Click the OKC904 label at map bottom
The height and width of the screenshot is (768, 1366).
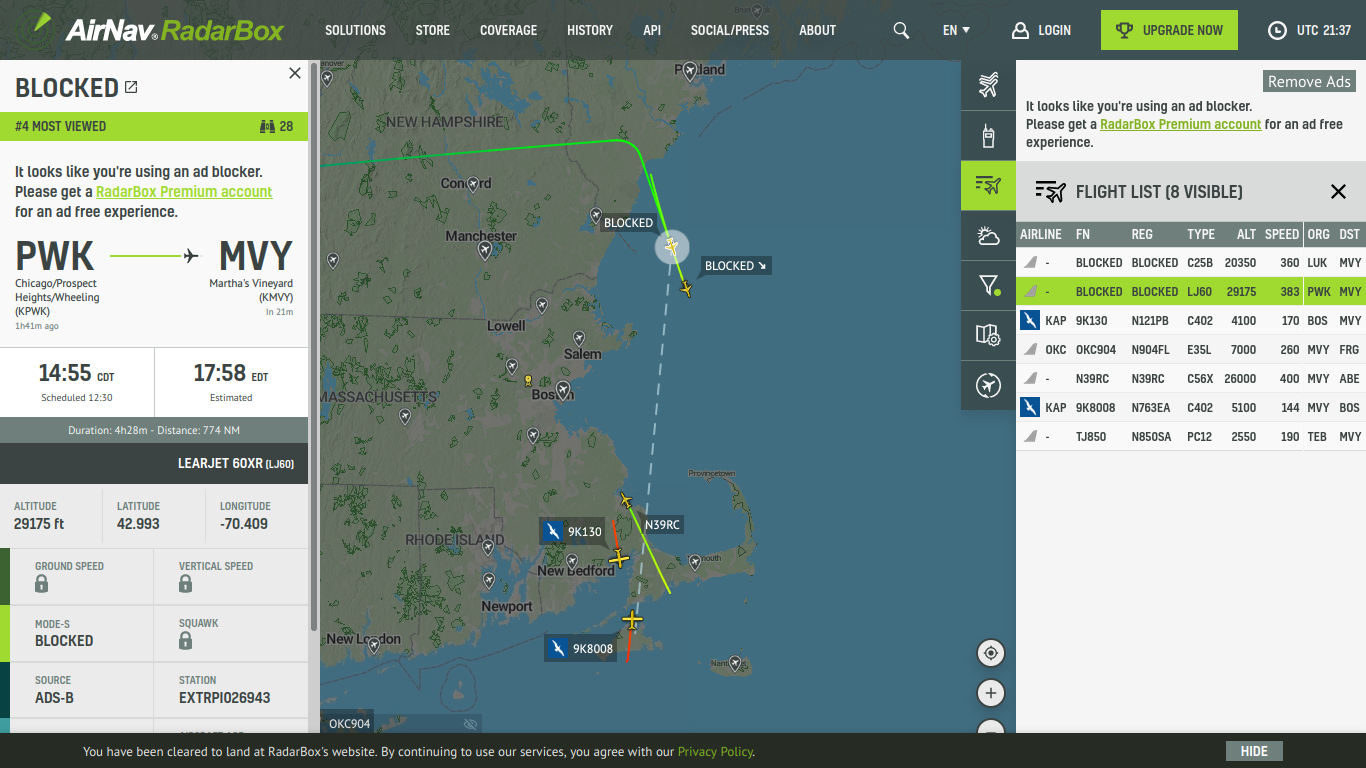[350, 724]
